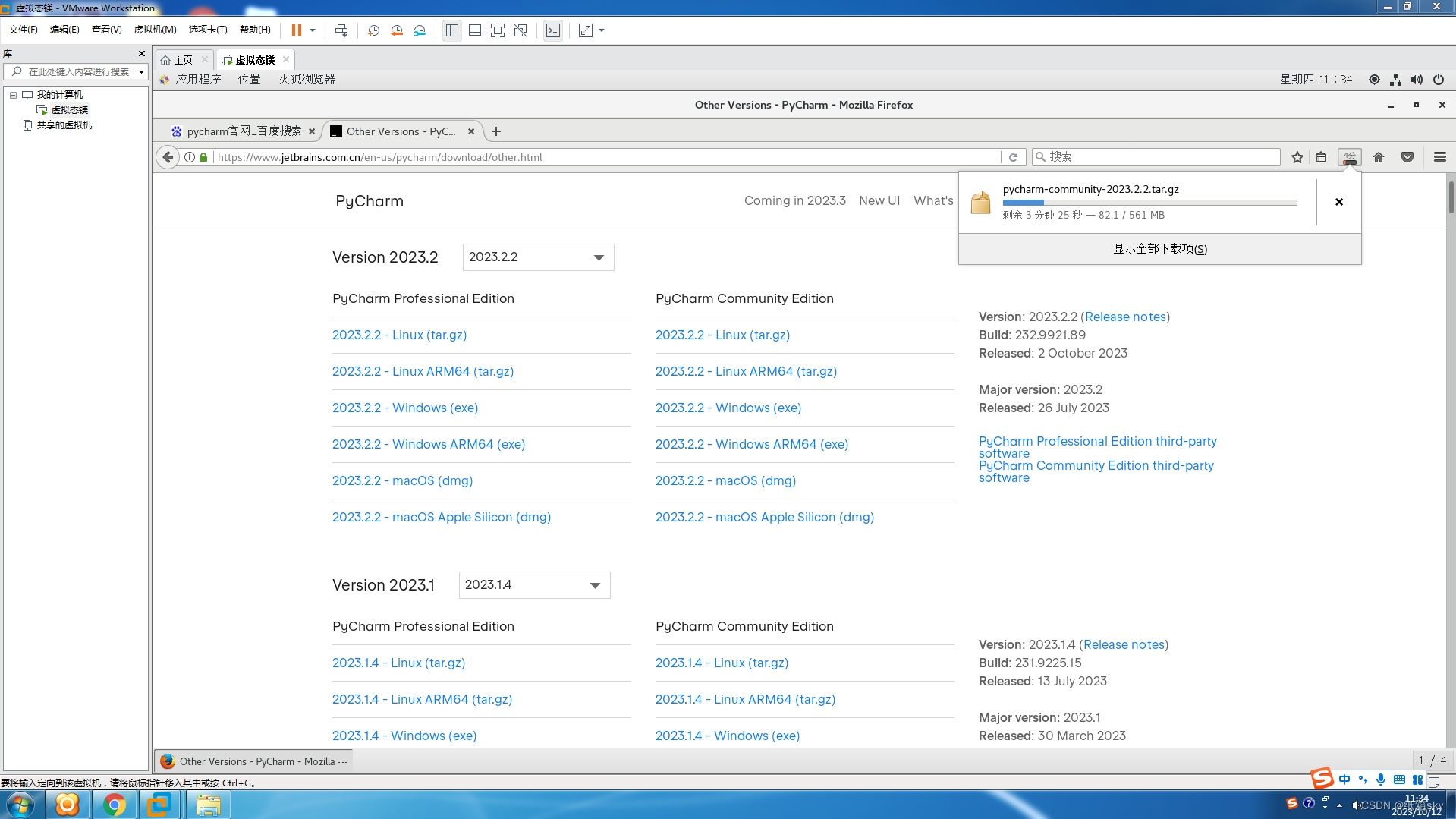
Task: Open the 2023.2.2 version dropdown
Action: [x=538, y=257]
